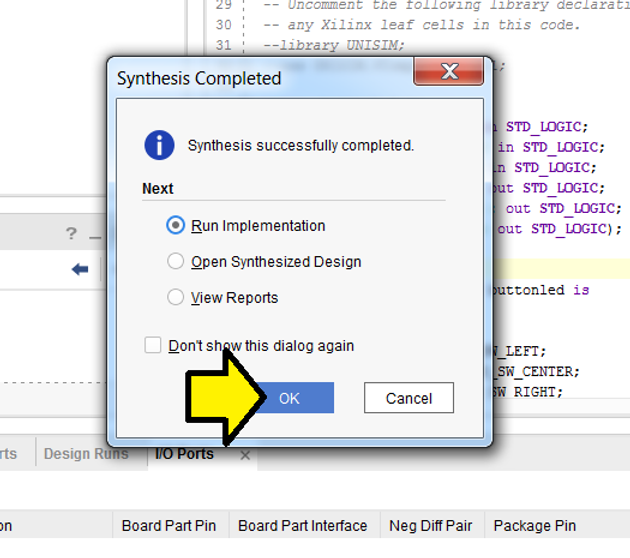Select the View Reports radio option
Image resolution: width=630 pixels, height=558 pixels.
[x=176, y=298]
